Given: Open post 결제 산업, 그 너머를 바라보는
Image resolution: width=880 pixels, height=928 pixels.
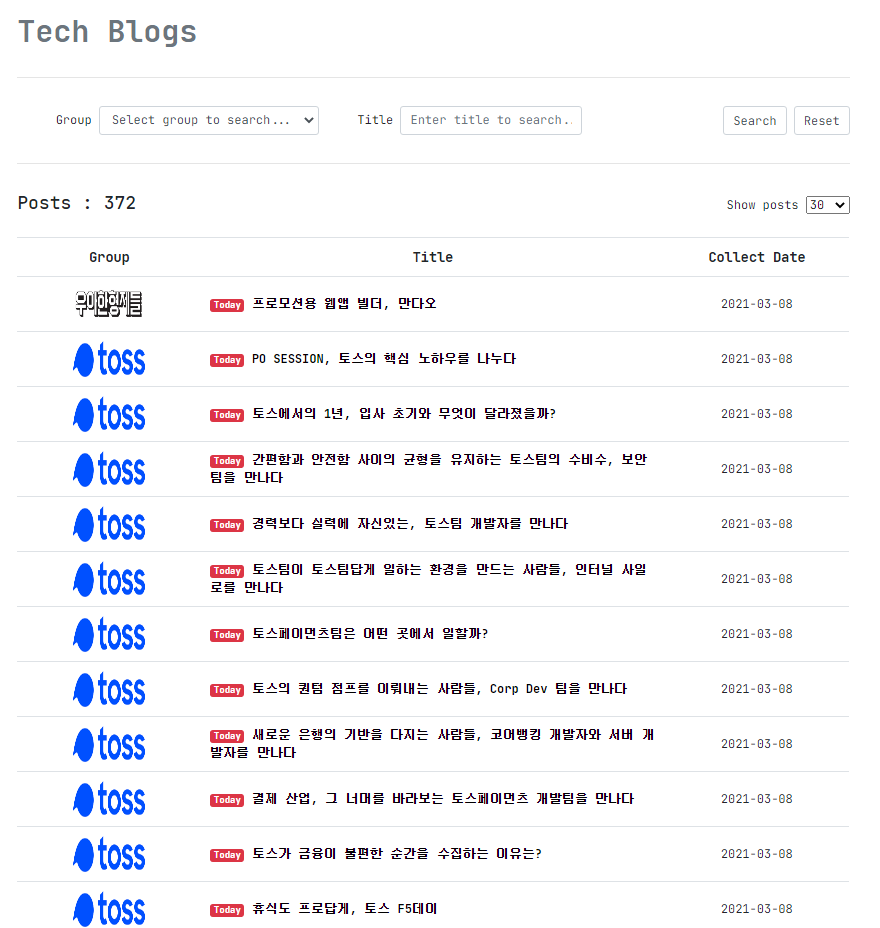Looking at the screenshot, I should (443, 799).
